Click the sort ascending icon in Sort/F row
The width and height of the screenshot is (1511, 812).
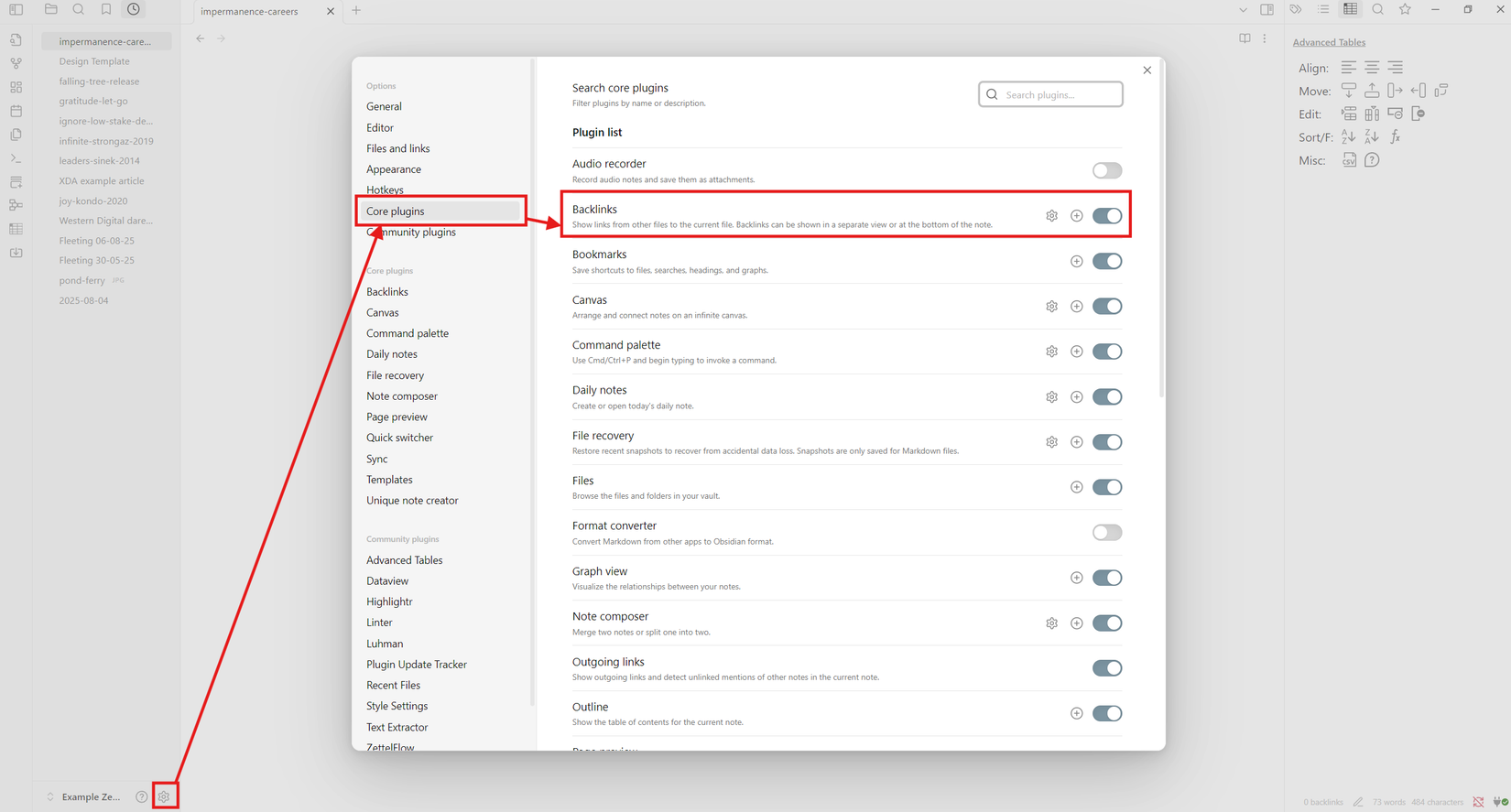1349,137
